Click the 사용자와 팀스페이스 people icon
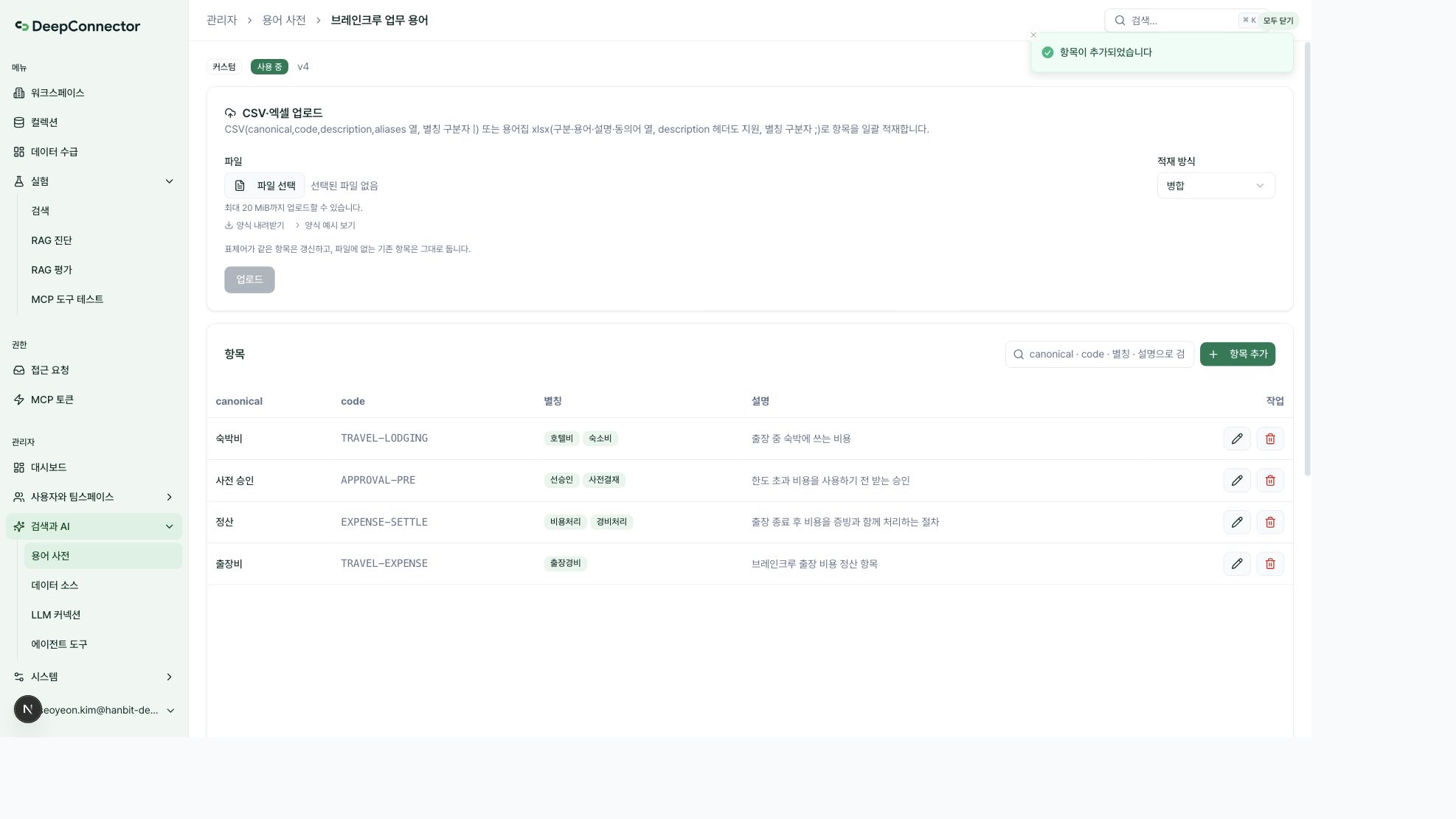Viewport: 1456px width, 819px height. pyautogui.click(x=19, y=497)
